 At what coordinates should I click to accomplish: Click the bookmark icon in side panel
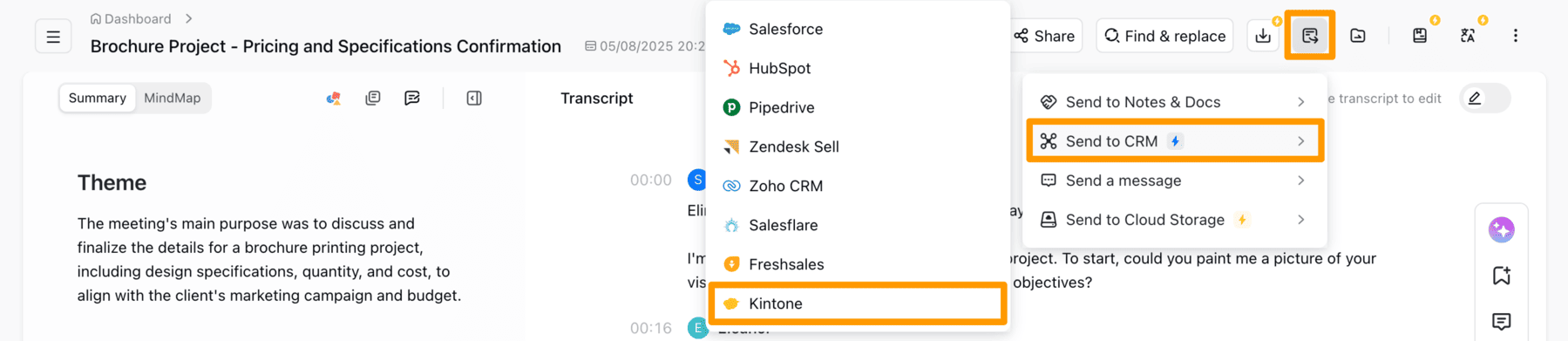pos(1501,276)
